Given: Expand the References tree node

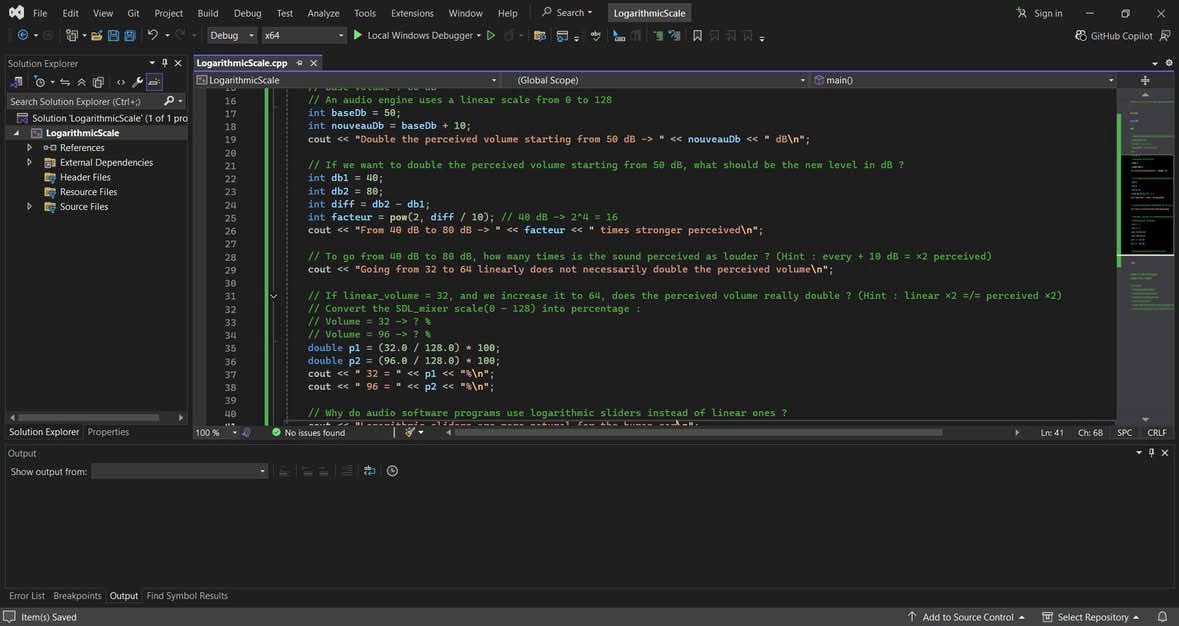Looking at the screenshot, I should [29, 147].
